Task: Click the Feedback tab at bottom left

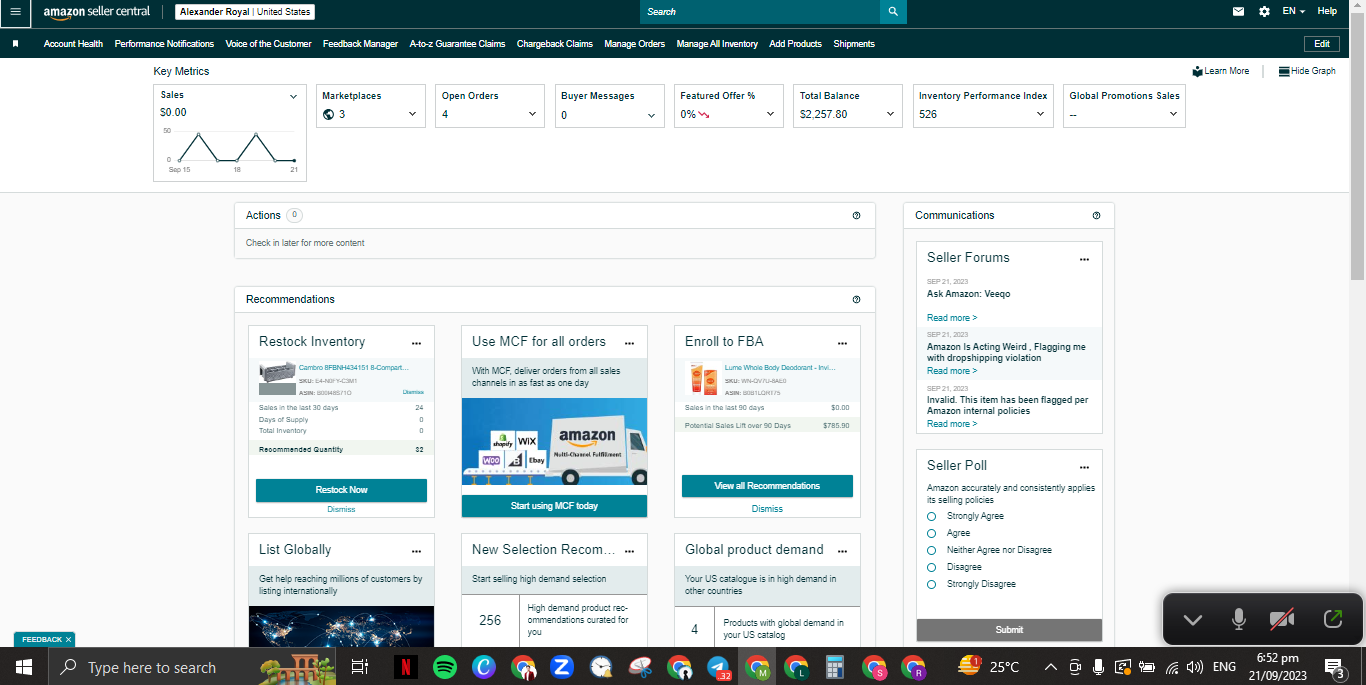Action: pyautogui.click(x=44, y=639)
